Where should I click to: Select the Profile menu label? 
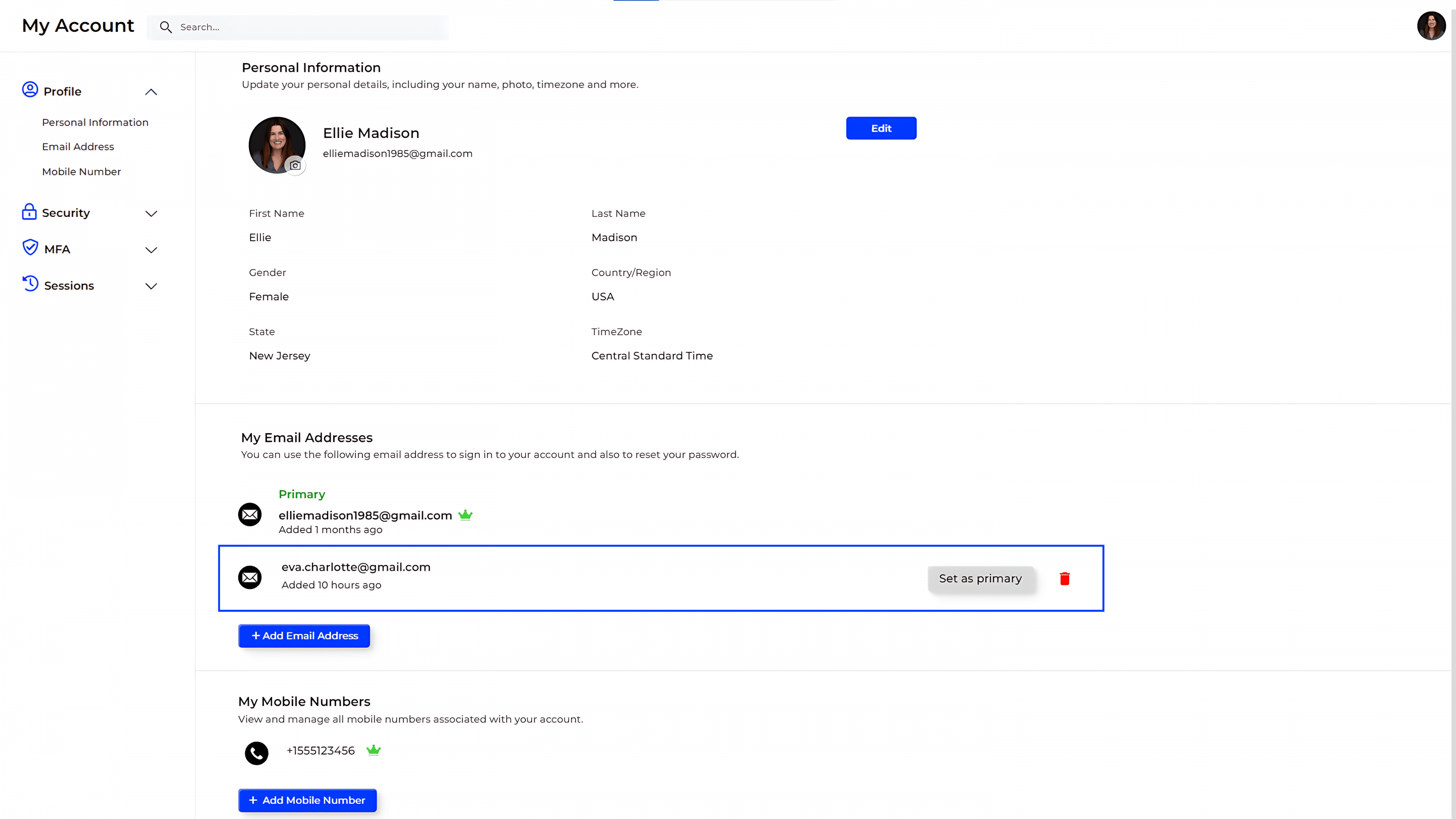tap(62, 92)
